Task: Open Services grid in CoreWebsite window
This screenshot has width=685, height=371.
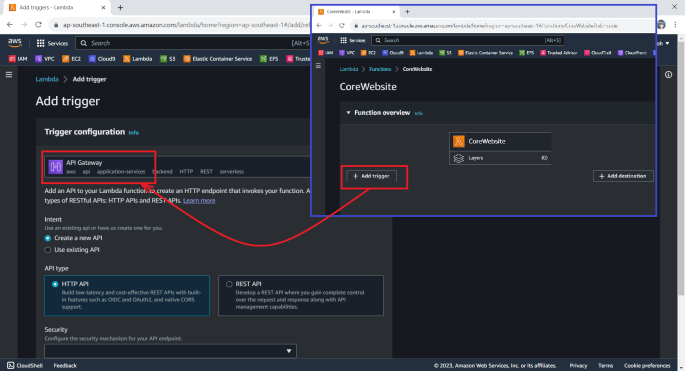Action: 353,40
